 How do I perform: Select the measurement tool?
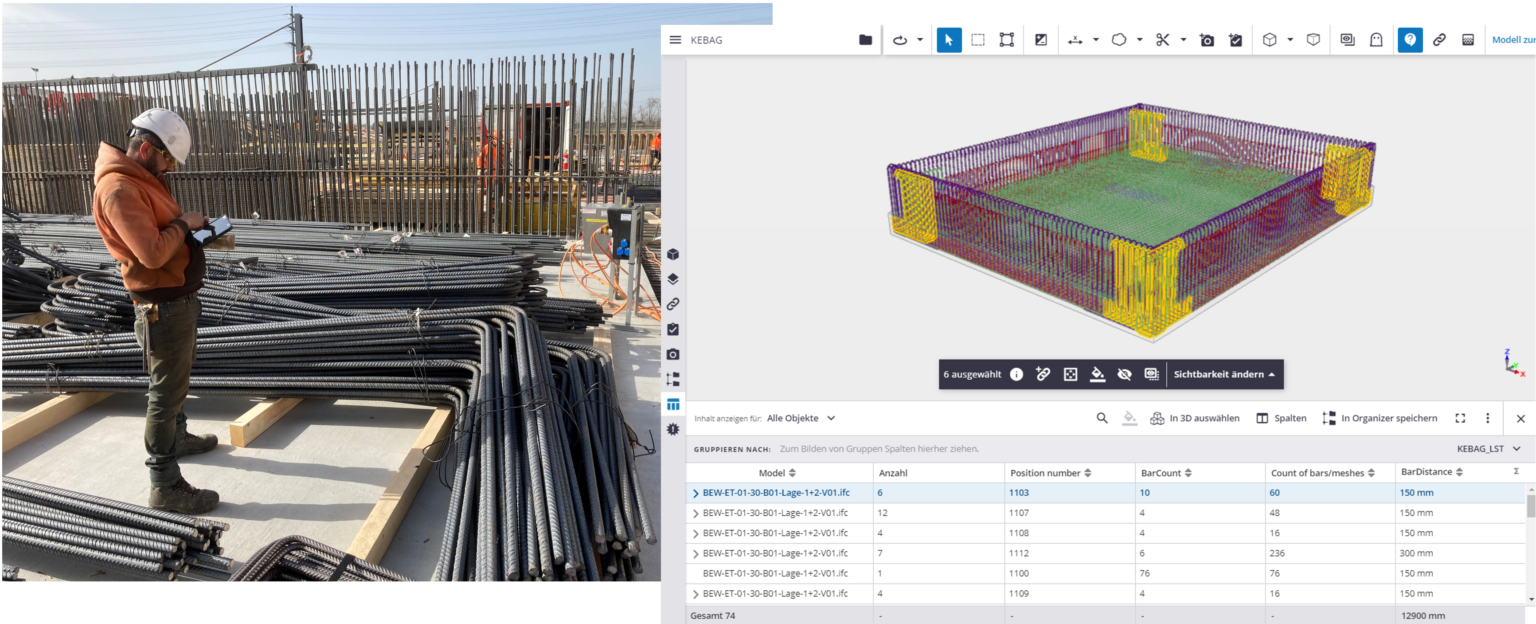point(1076,40)
